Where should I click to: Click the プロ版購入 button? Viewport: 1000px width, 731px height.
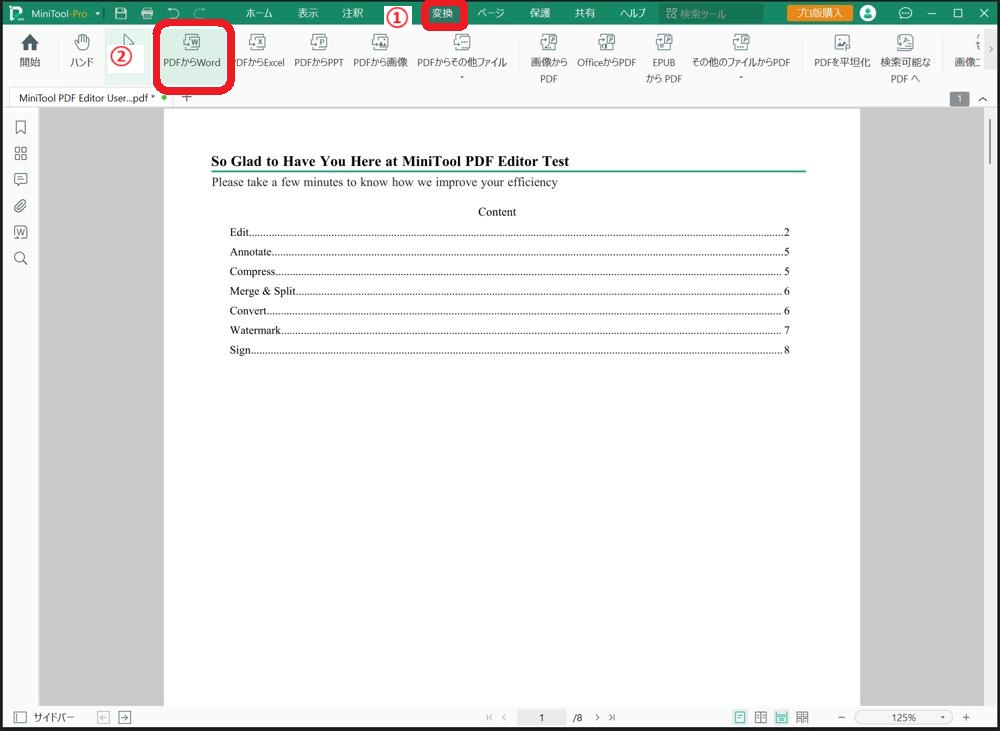coord(820,13)
